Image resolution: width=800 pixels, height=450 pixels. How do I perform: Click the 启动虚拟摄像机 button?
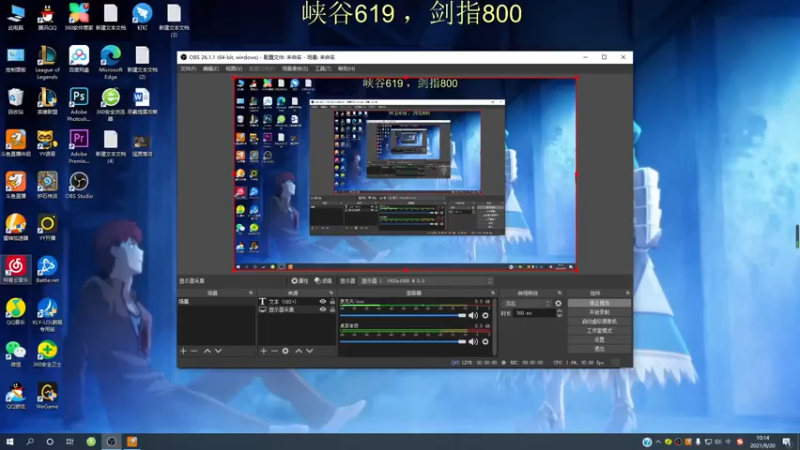tap(599, 321)
